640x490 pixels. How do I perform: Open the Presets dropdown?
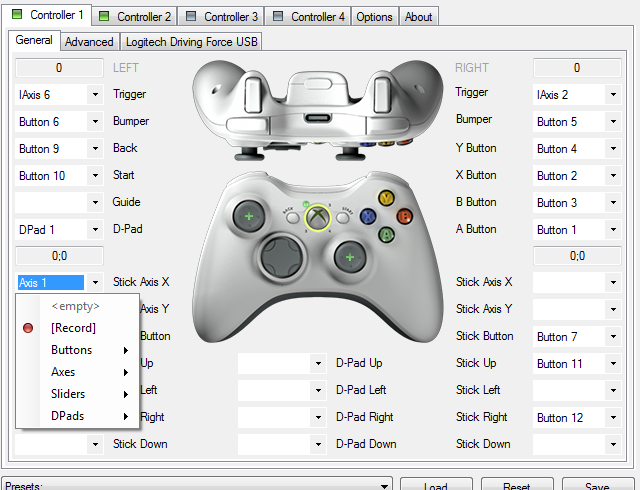coord(197,484)
